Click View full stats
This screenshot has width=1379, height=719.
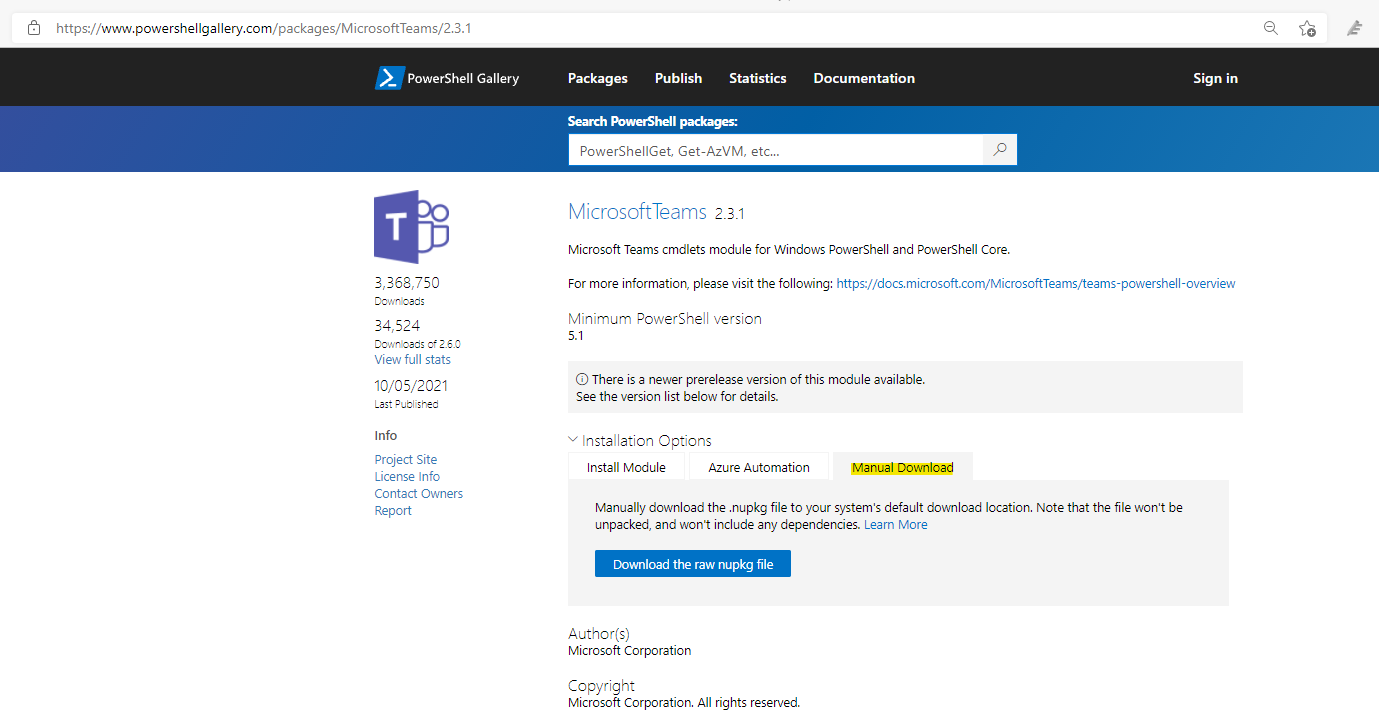[411, 359]
